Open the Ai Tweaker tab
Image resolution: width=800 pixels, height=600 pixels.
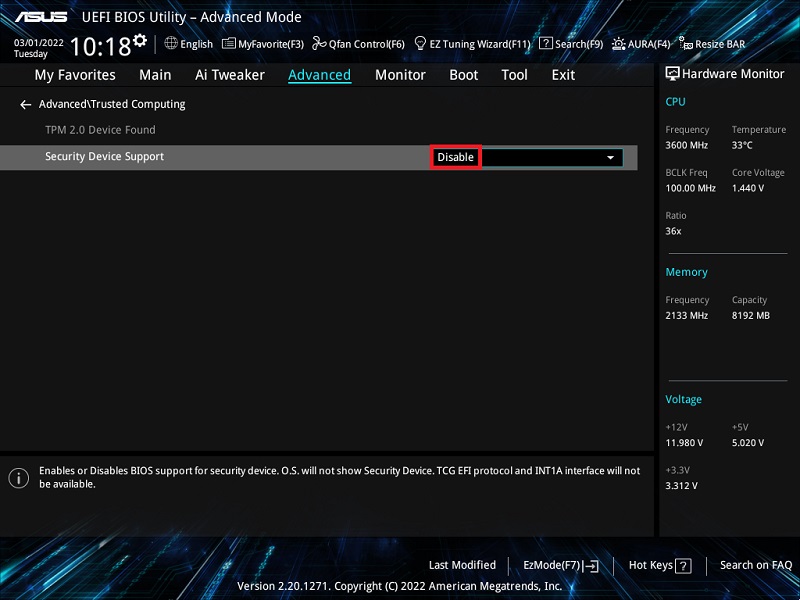(230, 75)
